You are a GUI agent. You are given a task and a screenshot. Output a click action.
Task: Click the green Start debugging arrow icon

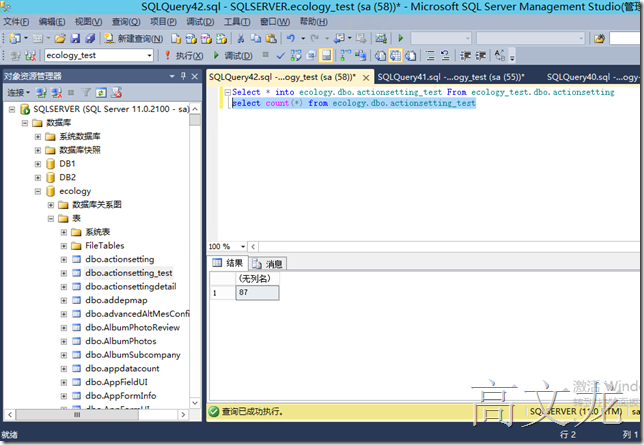(401, 39)
